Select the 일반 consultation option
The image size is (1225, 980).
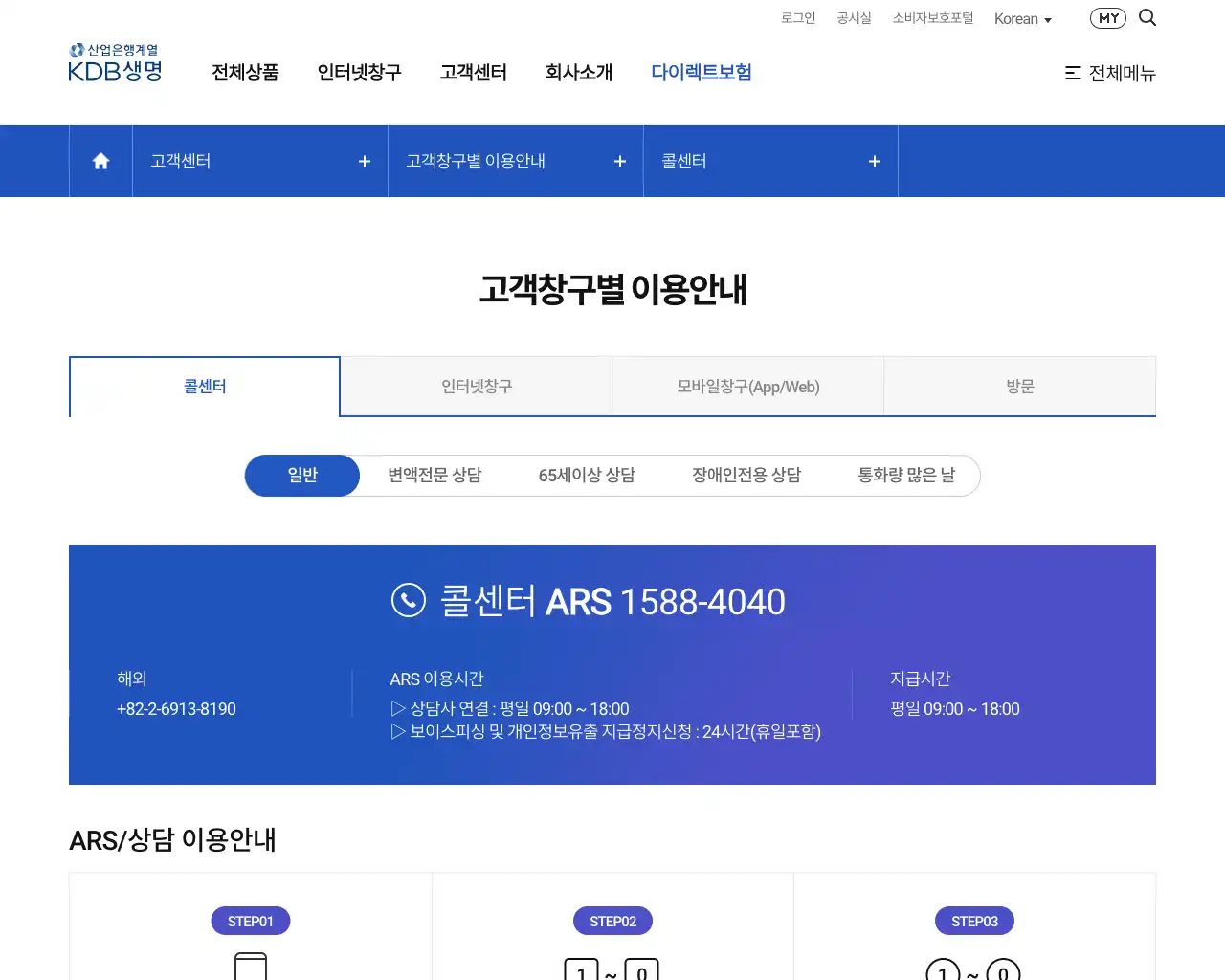(x=301, y=475)
